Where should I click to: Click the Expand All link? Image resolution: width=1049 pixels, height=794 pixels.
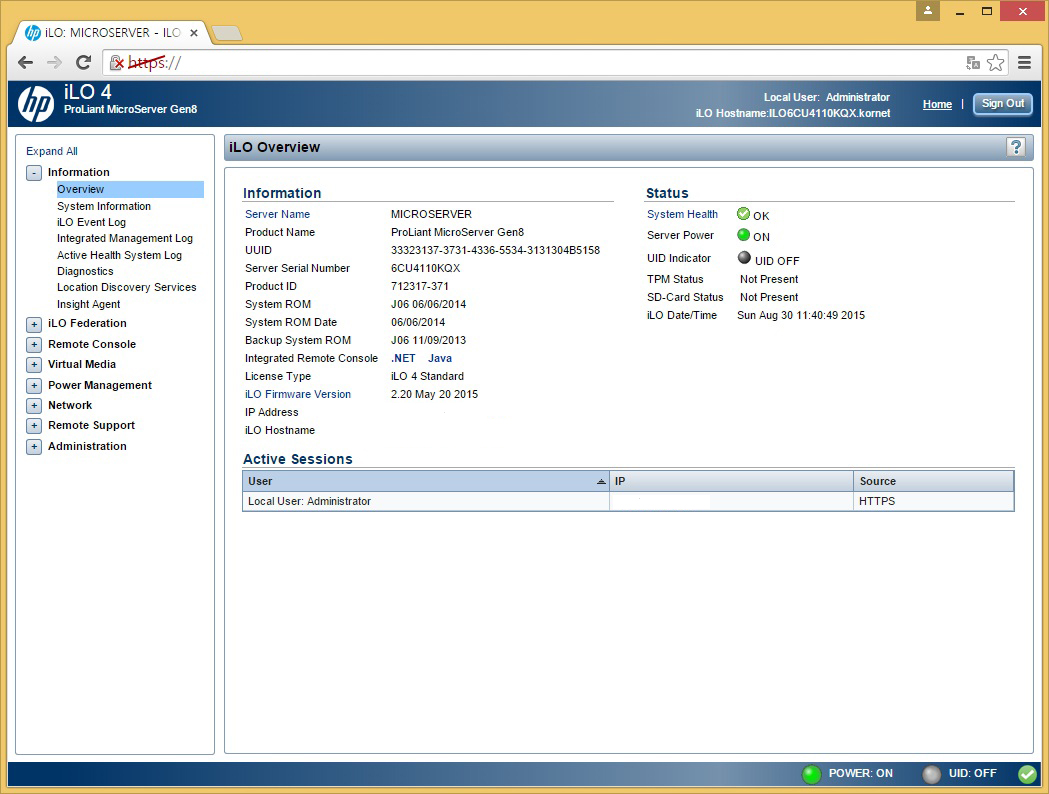click(x=52, y=151)
